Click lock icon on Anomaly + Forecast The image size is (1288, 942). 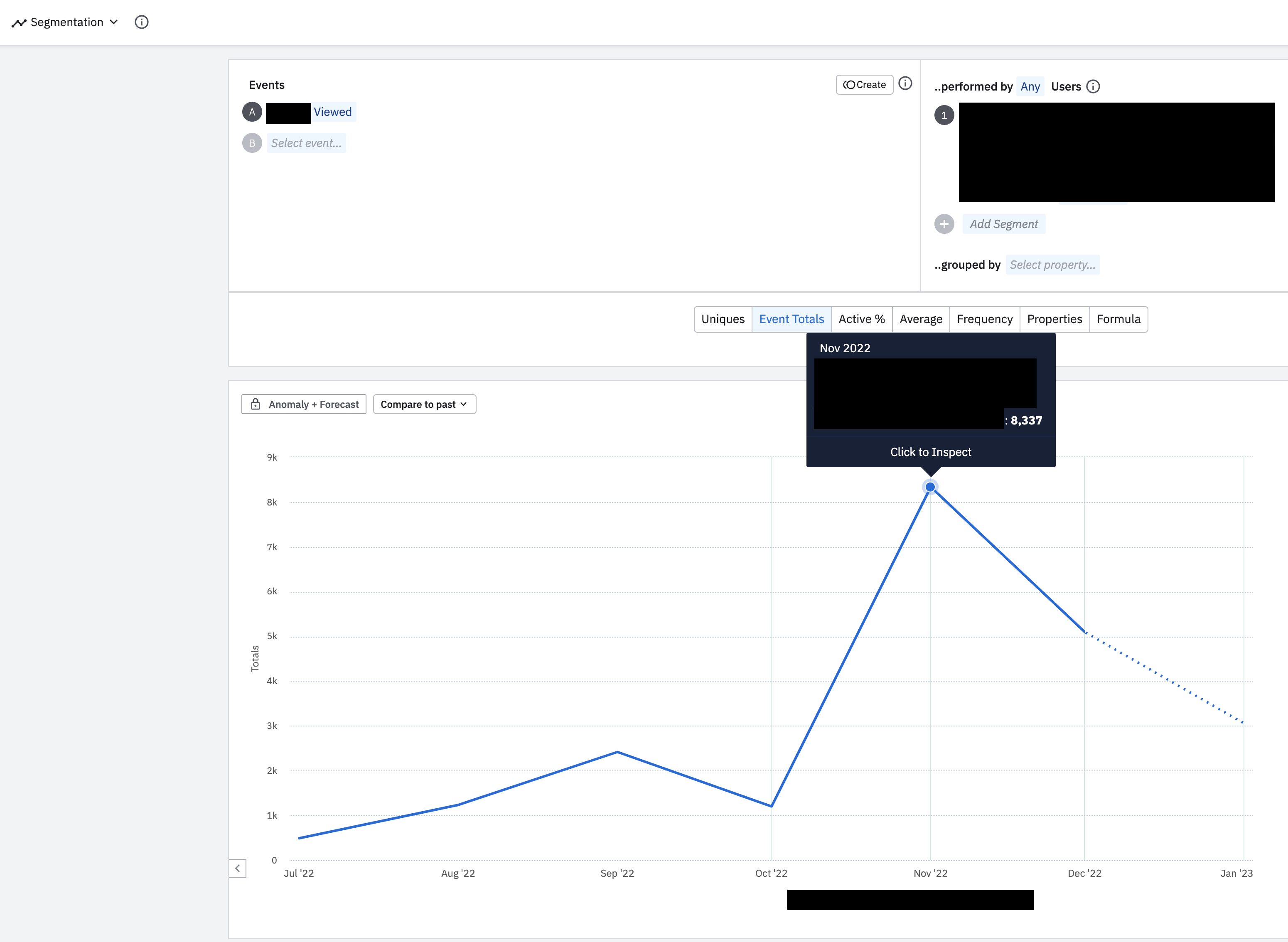click(256, 404)
